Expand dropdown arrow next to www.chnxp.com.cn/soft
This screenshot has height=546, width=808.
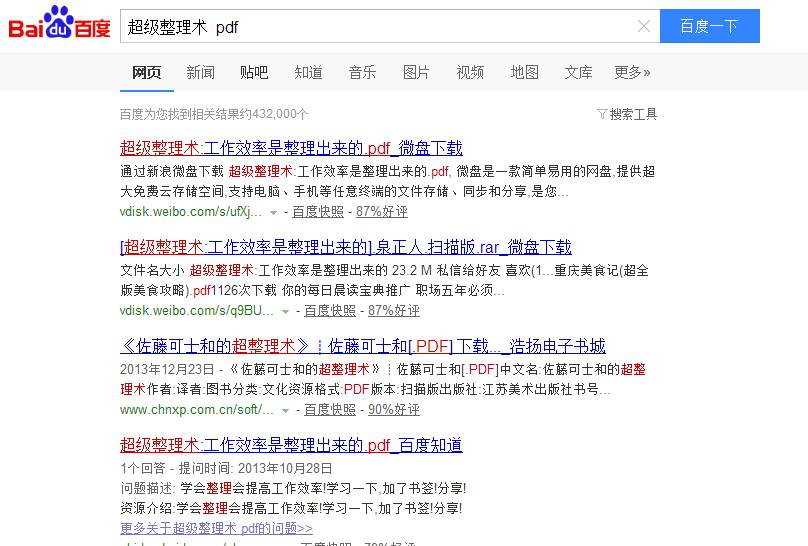pos(285,410)
